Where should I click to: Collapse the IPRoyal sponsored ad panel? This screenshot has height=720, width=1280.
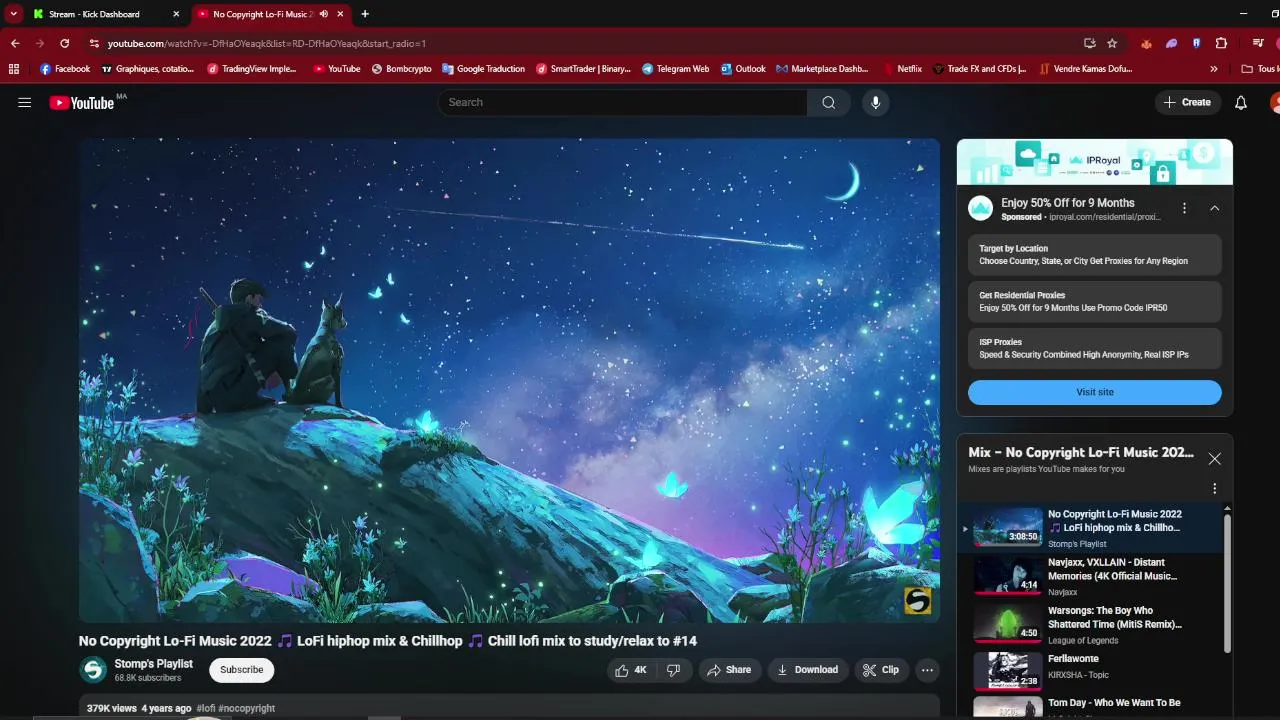click(x=1214, y=208)
